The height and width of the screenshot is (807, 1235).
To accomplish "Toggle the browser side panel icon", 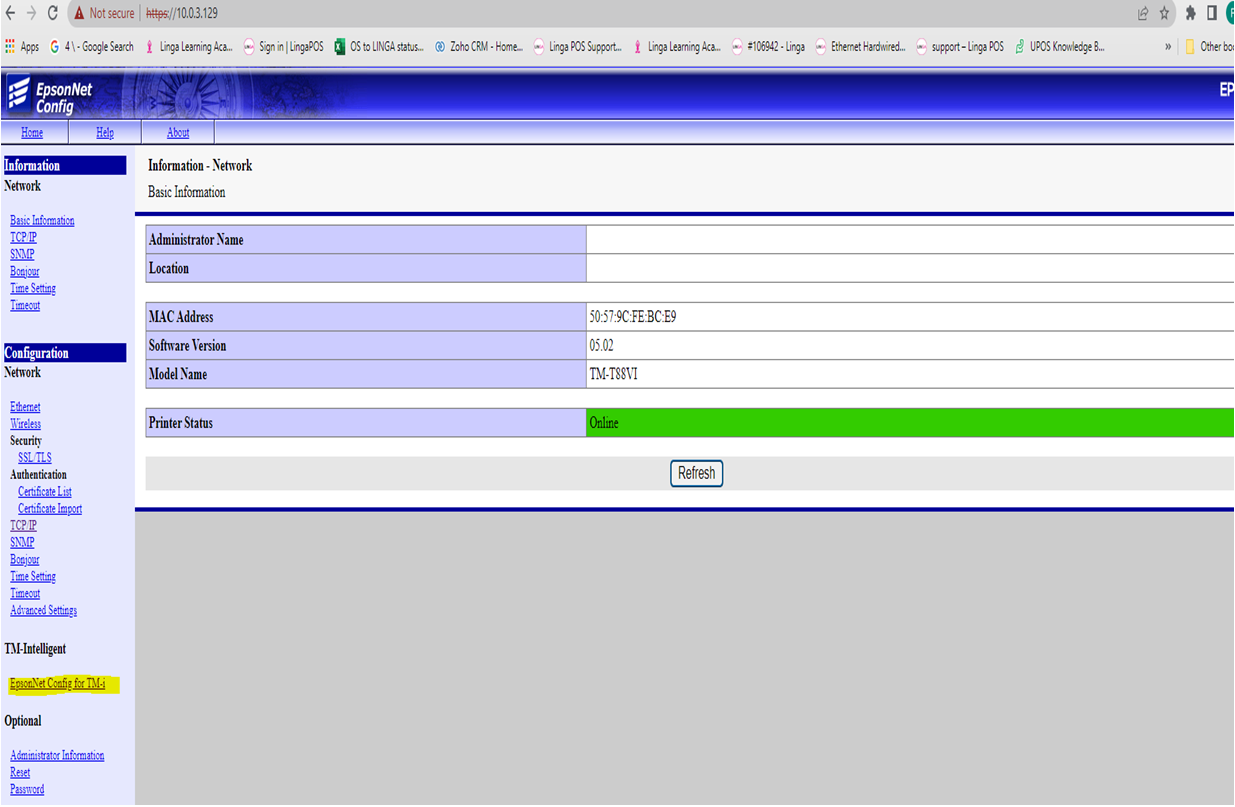I will pyautogui.click(x=1211, y=14).
